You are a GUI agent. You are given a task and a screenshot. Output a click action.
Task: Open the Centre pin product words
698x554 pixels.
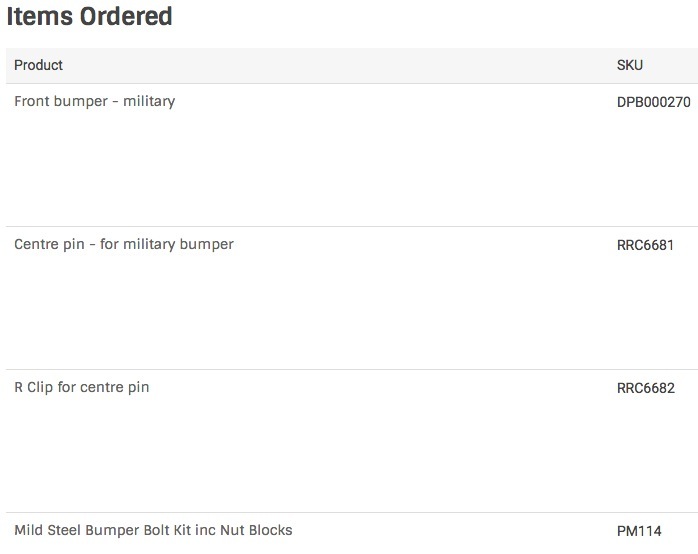point(49,244)
